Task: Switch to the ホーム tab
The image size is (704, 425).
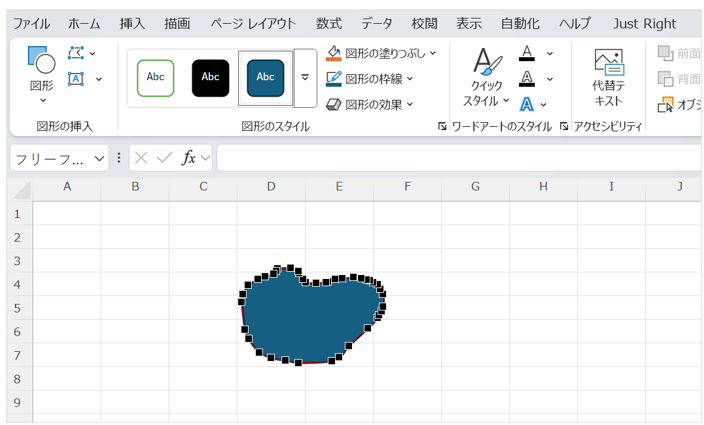Action: click(84, 23)
